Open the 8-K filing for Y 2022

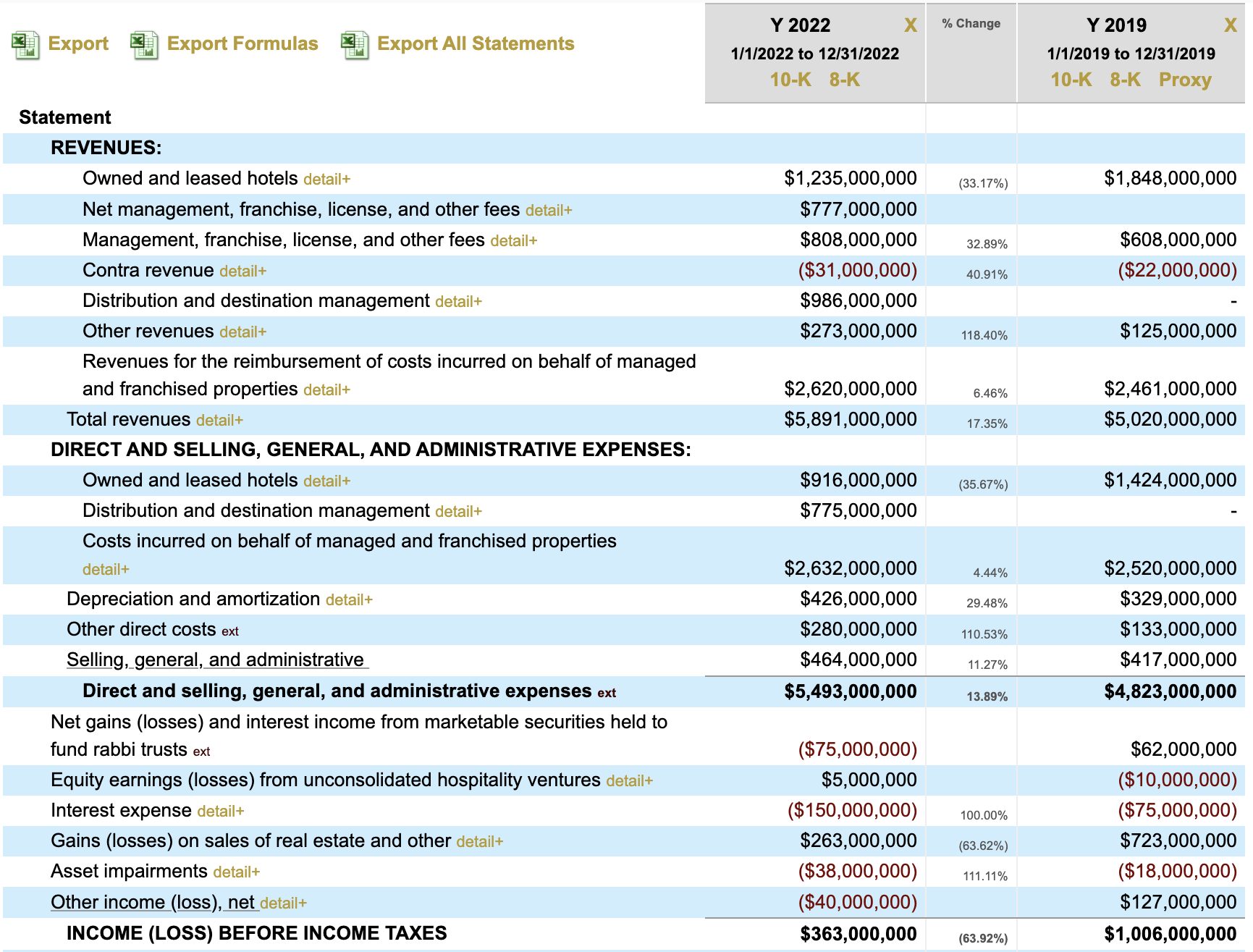coord(844,80)
